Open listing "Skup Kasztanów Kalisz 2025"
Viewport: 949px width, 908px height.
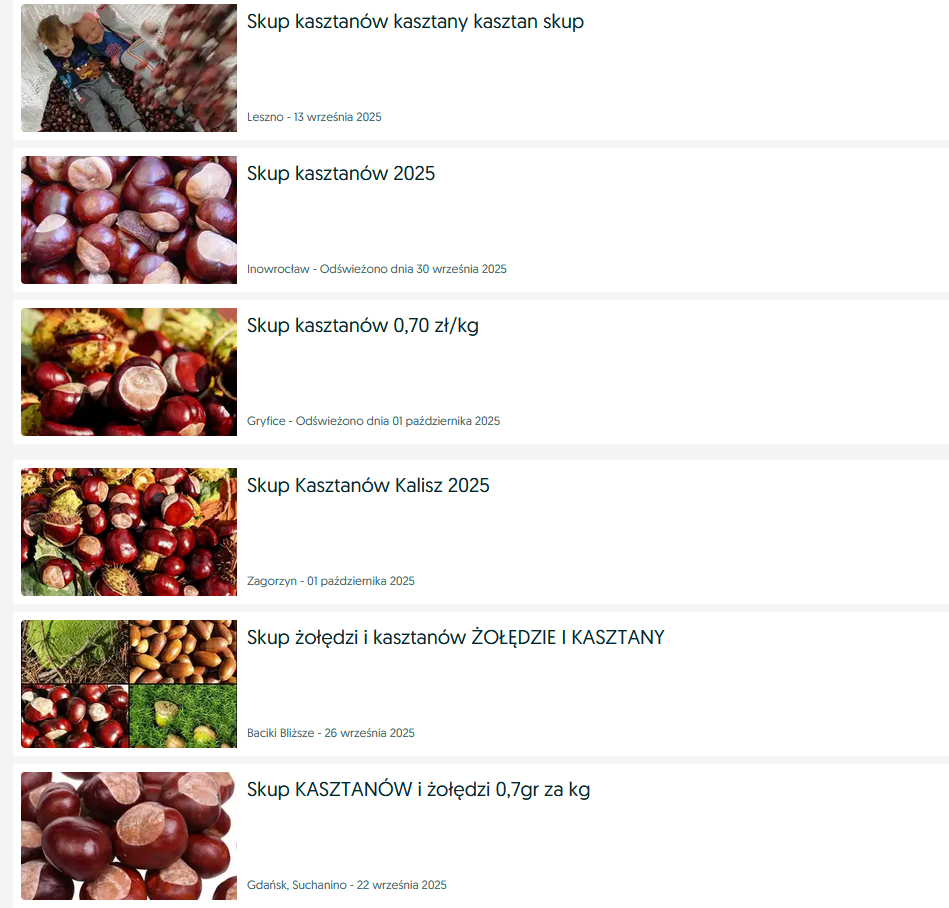coord(368,485)
